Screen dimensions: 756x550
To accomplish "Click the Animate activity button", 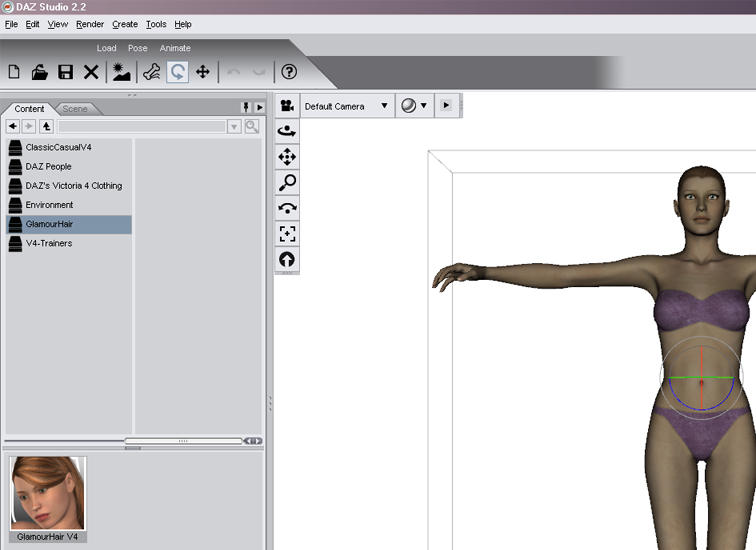I will pos(175,48).
